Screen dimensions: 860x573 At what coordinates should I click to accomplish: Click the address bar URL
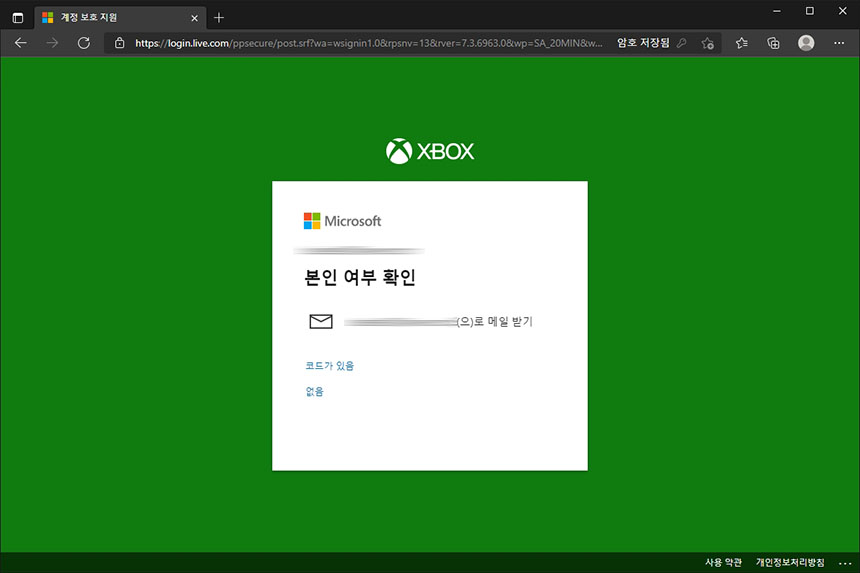369,43
